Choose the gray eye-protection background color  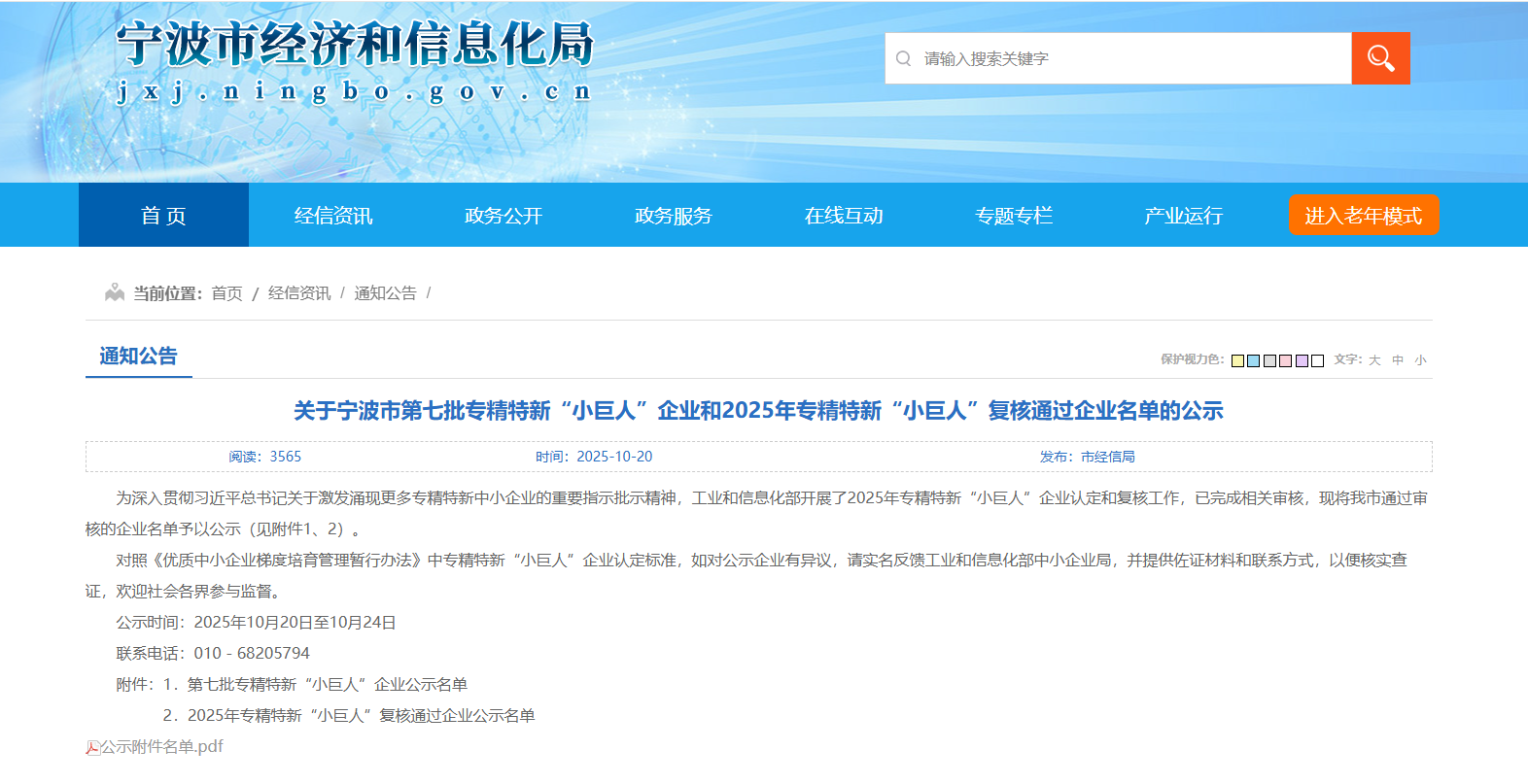tap(1269, 360)
